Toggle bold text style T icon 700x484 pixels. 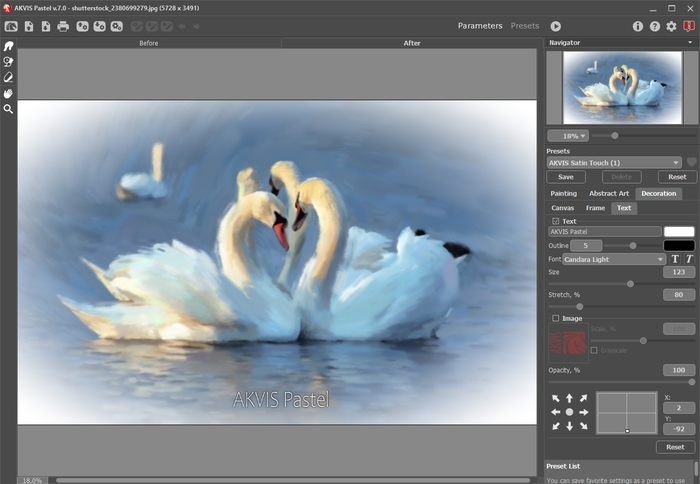coord(675,259)
